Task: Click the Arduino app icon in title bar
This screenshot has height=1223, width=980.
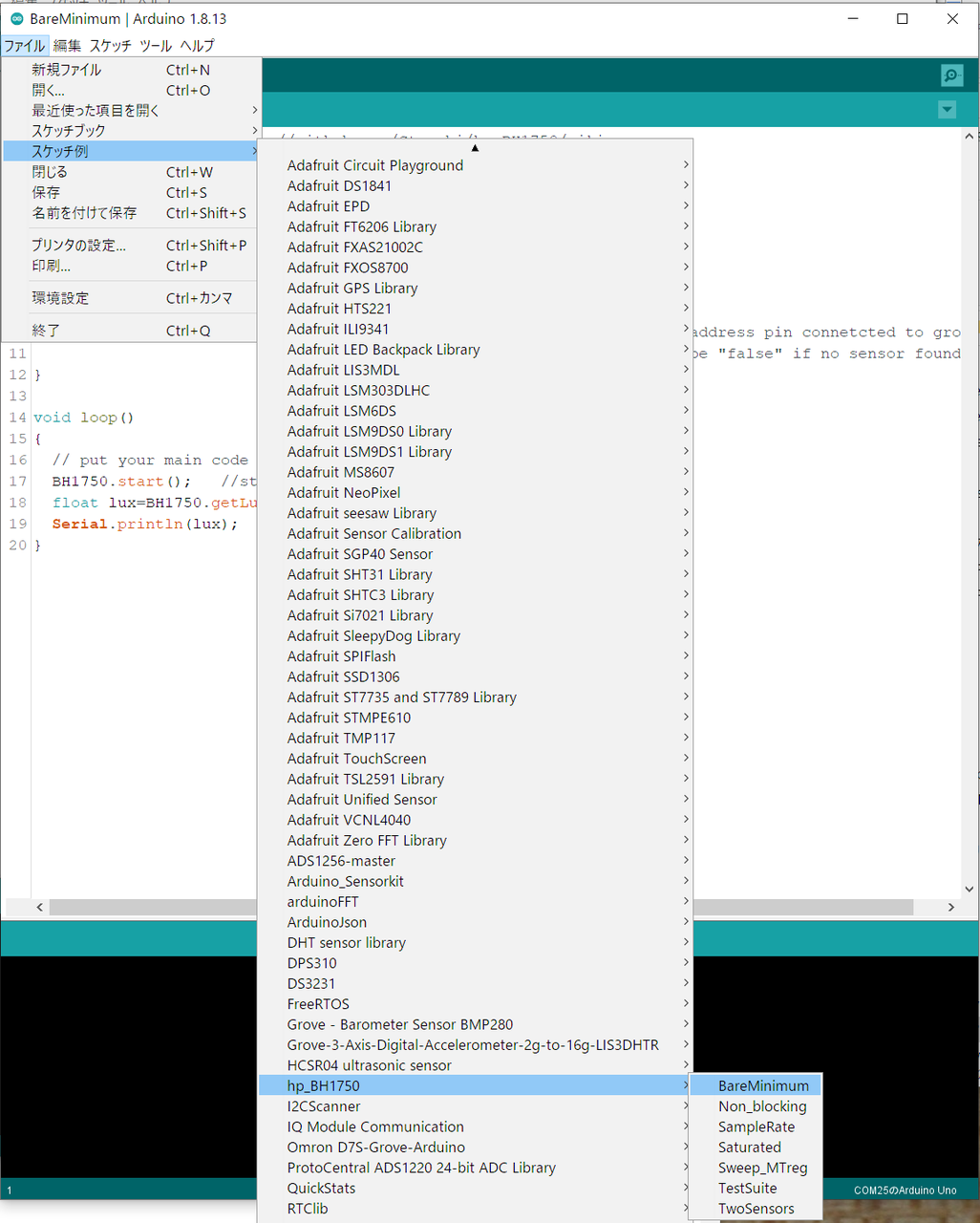Action: [x=16, y=18]
